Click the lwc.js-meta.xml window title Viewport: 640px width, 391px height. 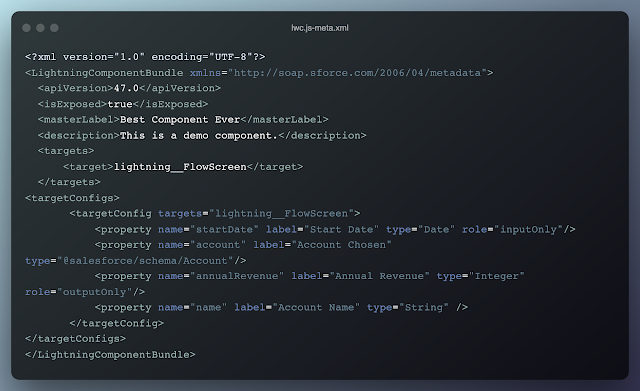320,28
